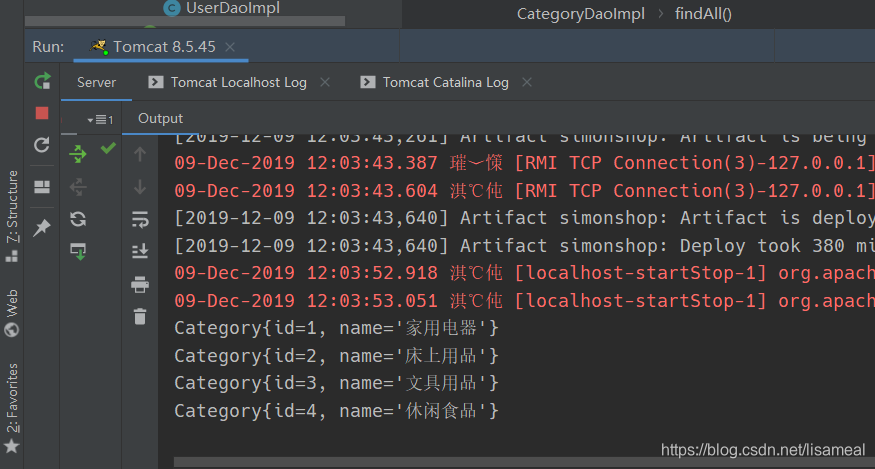Click the gray update application refresh icon
This screenshot has height=469, width=875.
(x=42, y=145)
